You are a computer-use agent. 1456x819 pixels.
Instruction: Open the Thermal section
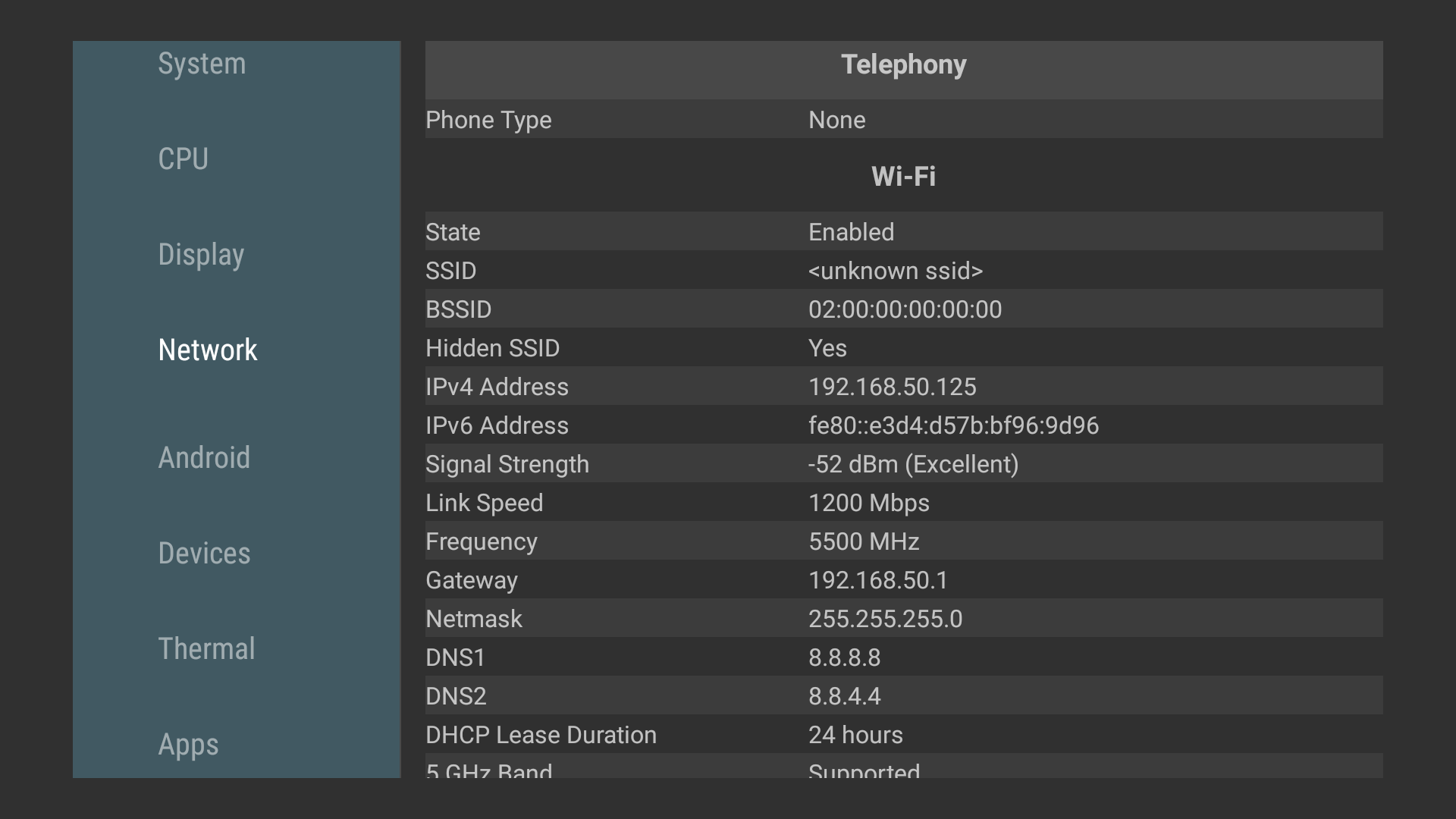pos(206,649)
